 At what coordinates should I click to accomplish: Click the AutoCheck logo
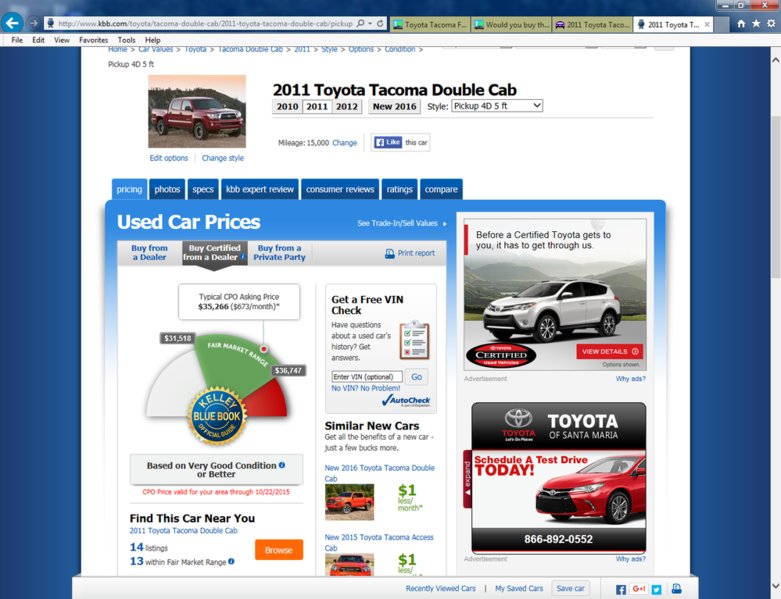tap(405, 400)
